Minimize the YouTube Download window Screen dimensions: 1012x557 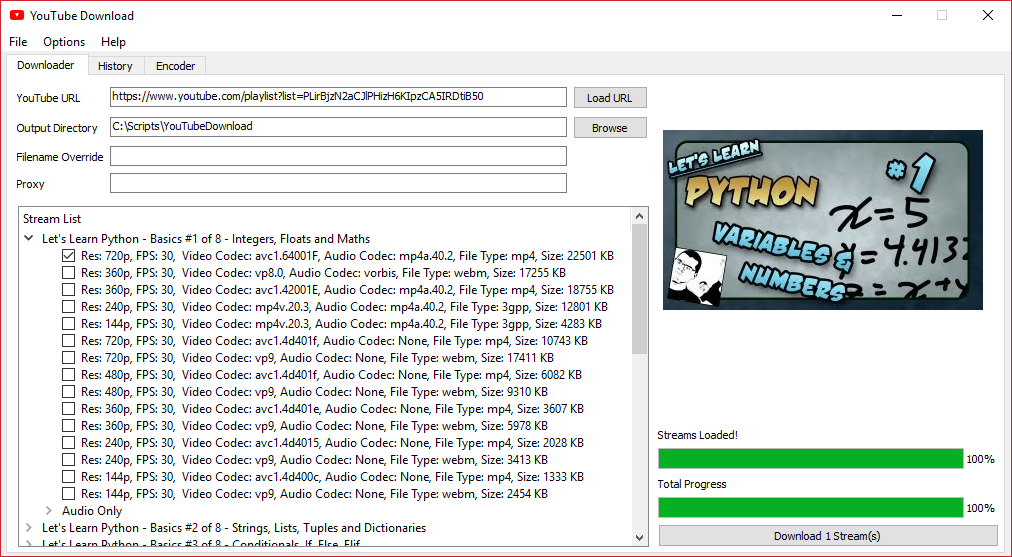tap(896, 15)
